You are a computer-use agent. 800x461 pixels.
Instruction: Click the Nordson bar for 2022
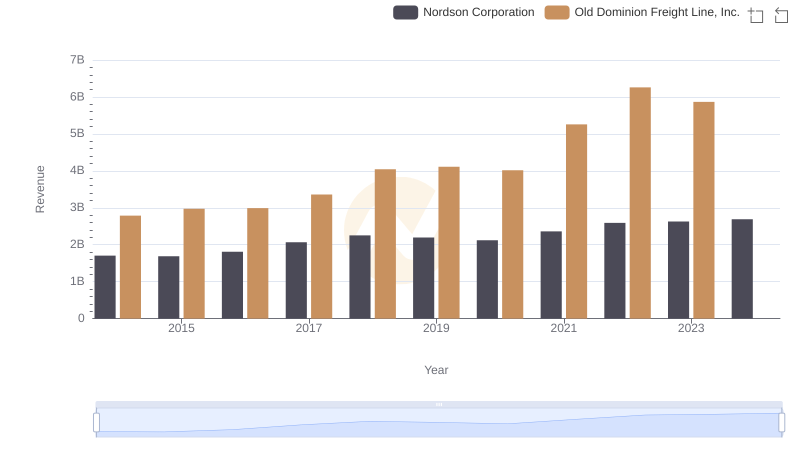tap(615, 271)
